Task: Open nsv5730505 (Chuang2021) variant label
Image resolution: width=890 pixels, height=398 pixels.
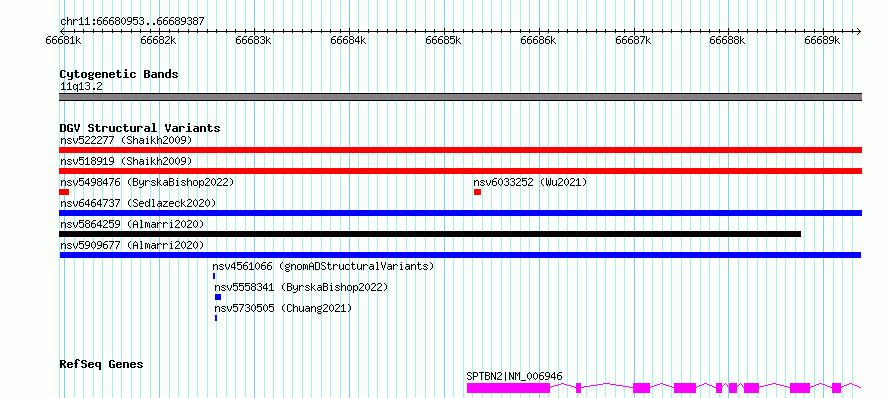Action: [283, 309]
